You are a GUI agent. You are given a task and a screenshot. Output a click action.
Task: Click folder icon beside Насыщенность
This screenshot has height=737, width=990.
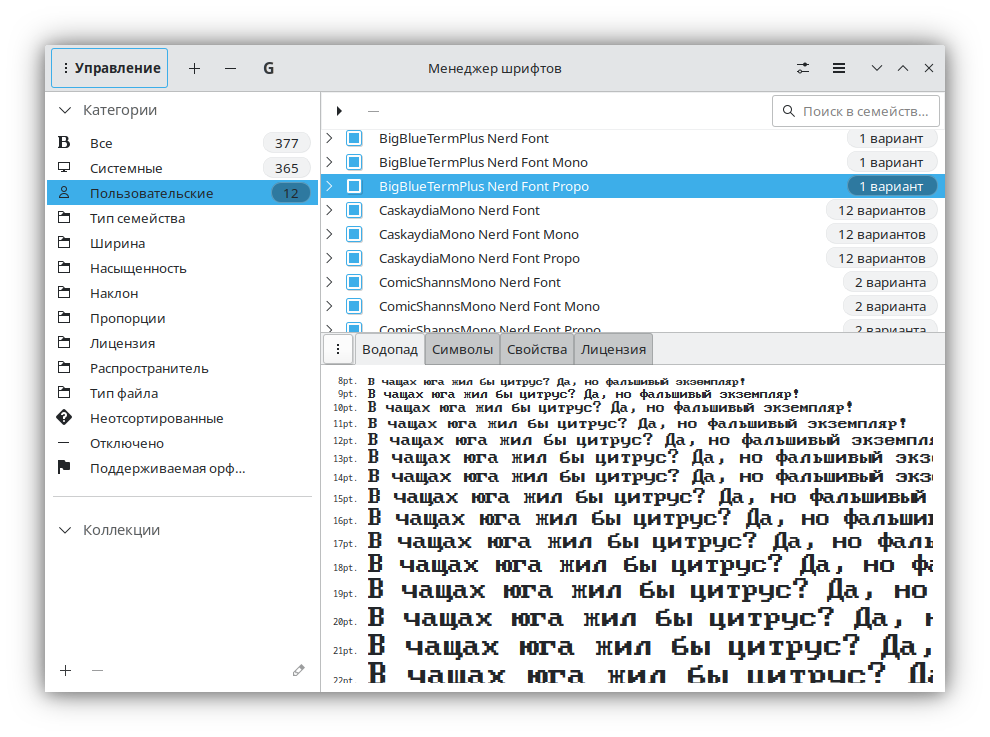point(64,268)
